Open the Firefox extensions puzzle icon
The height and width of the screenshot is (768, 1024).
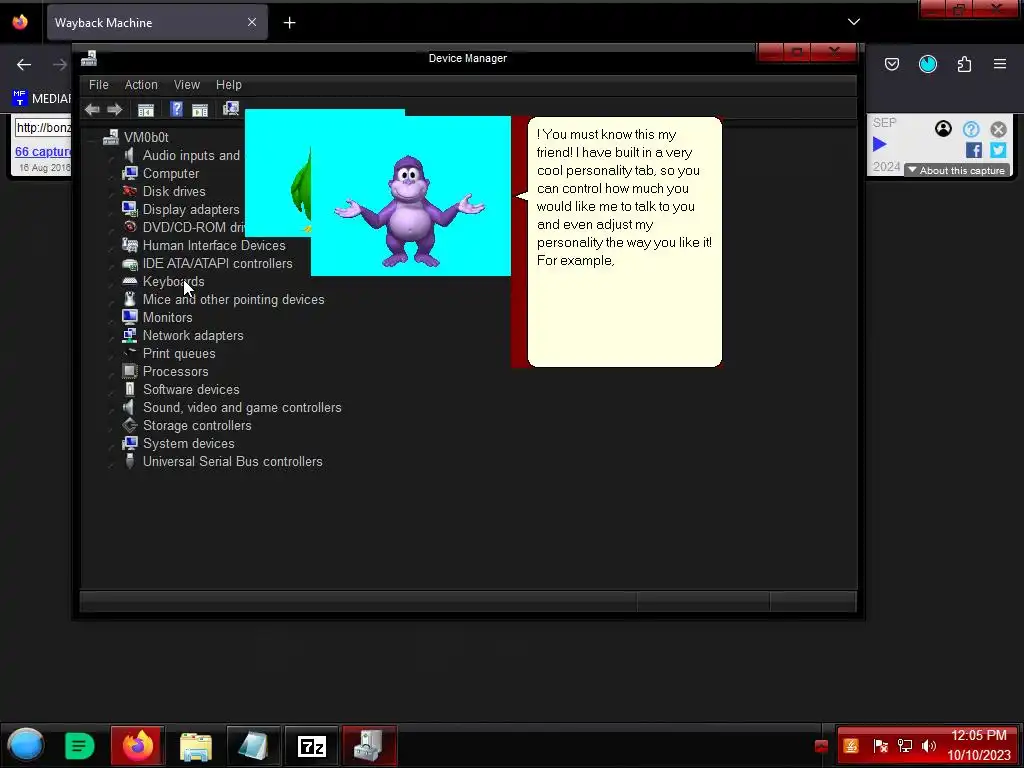pyautogui.click(x=964, y=64)
